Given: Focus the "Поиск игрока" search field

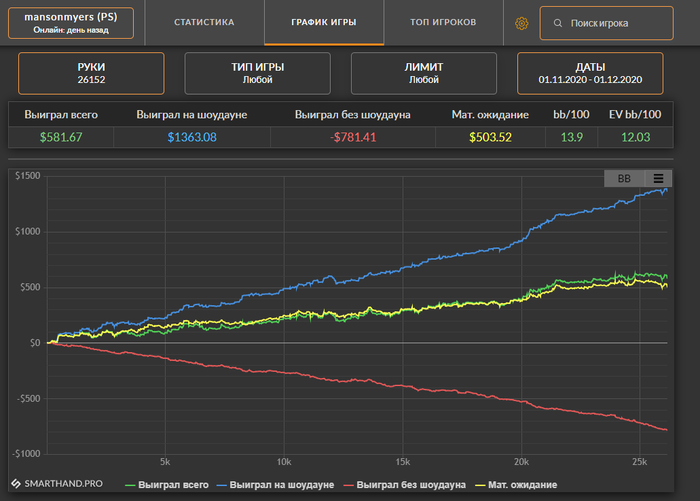Looking at the screenshot, I should 606,23.
